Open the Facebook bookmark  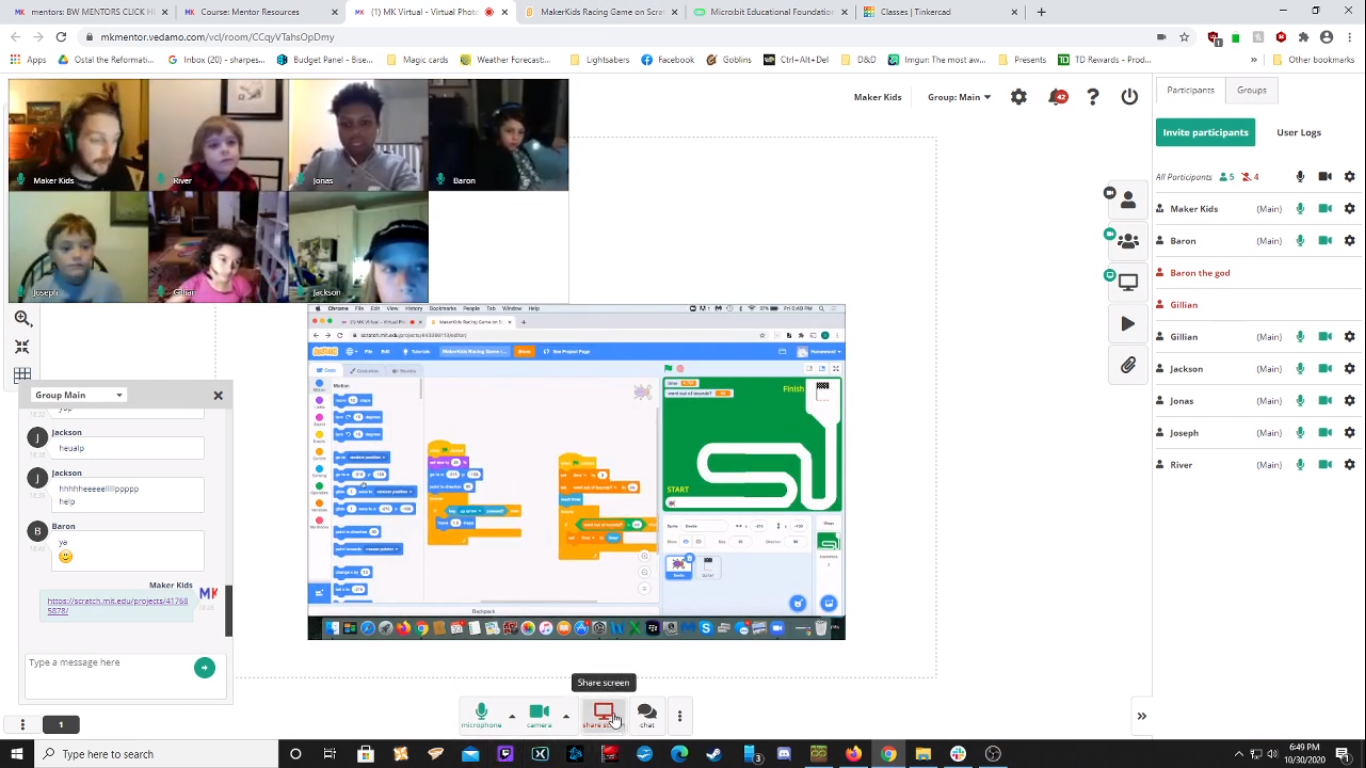[x=668, y=60]
